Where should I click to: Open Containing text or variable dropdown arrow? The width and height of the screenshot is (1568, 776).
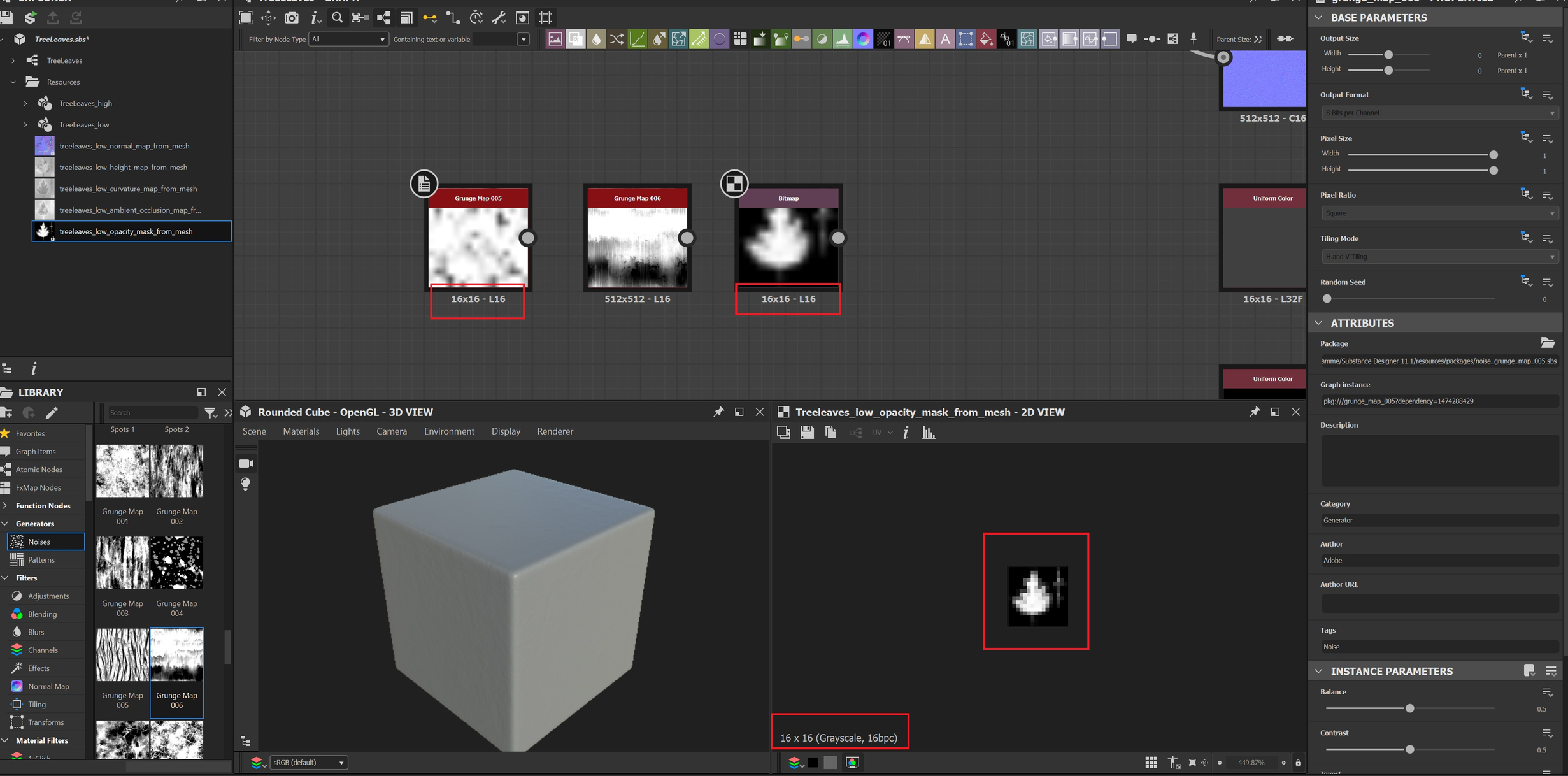(523, 40)
